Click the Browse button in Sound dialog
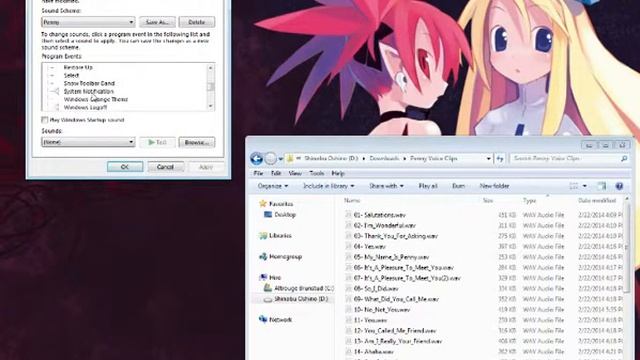The image size is (640, 360). point(197,142)
